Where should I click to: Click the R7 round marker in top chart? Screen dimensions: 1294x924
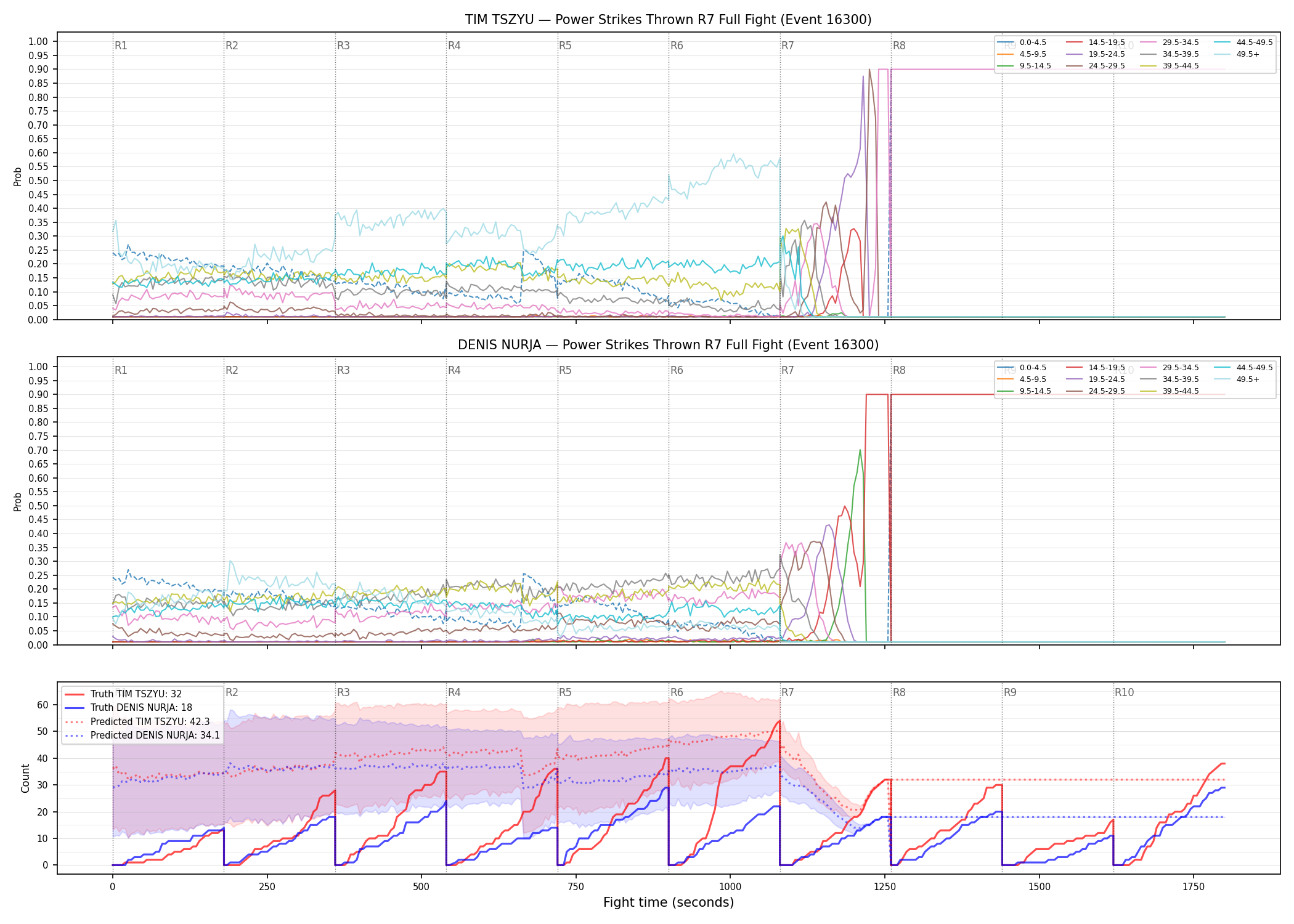pos(787,46)
